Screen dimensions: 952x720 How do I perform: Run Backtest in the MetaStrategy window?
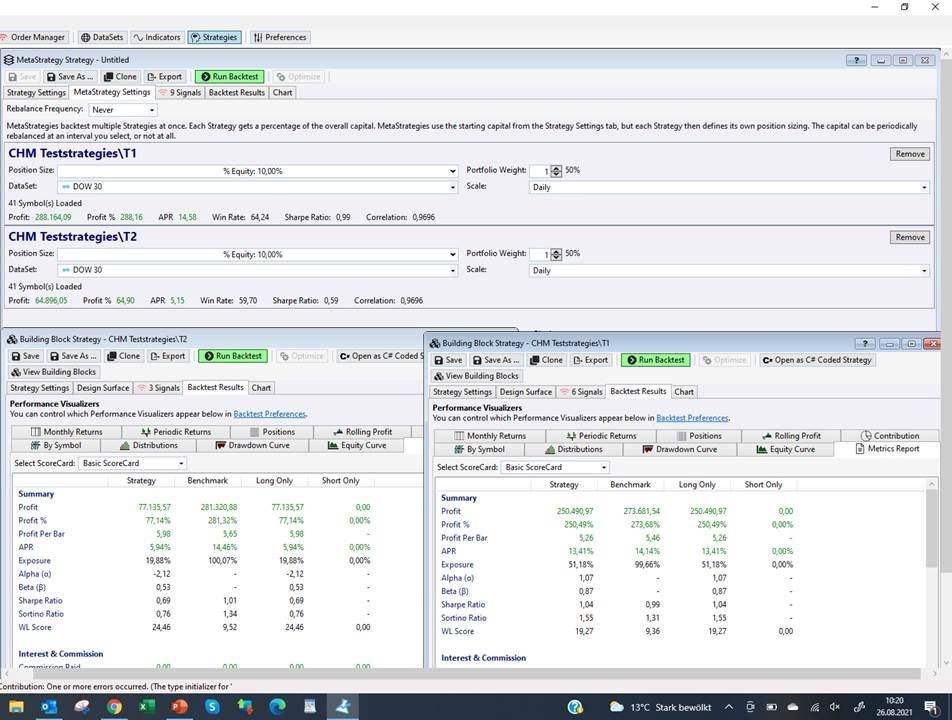click(x=229, y=76)
